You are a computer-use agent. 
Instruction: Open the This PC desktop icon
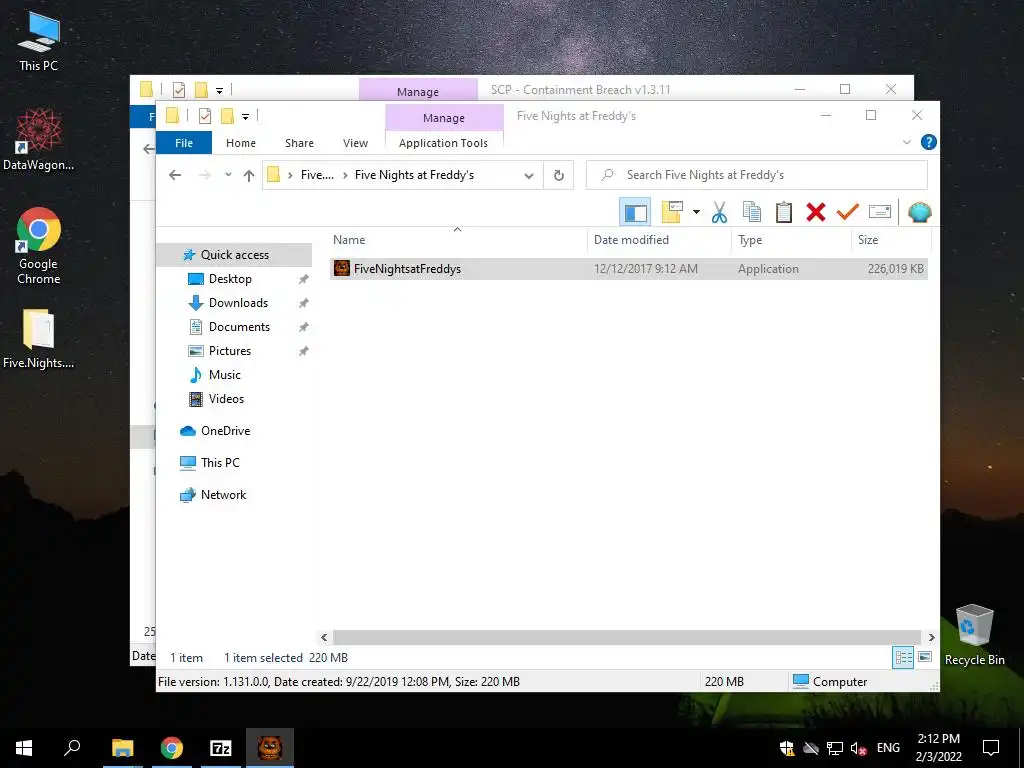pos(39,42)
